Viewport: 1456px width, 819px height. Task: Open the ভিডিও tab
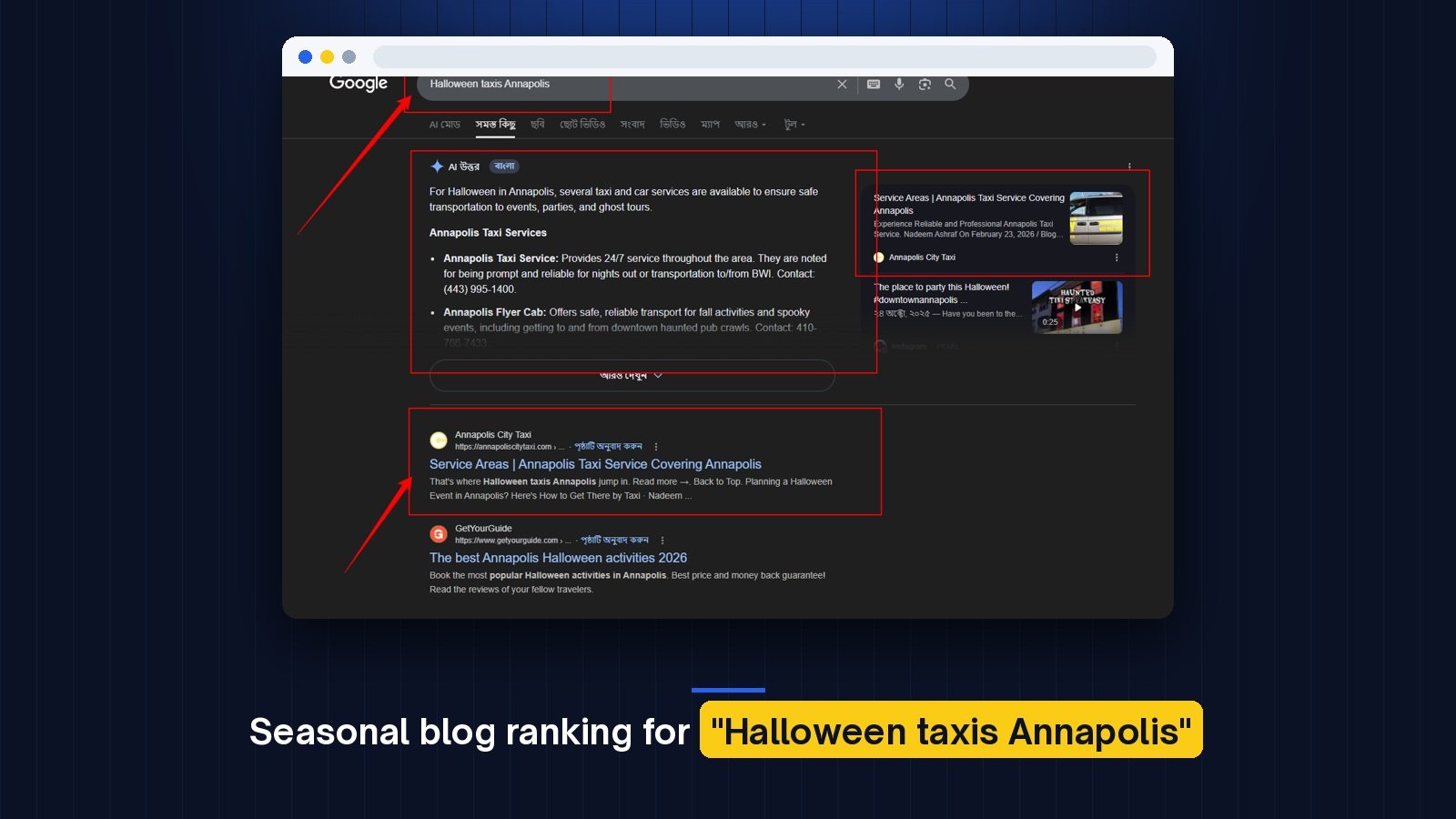[x=672, y=125]
